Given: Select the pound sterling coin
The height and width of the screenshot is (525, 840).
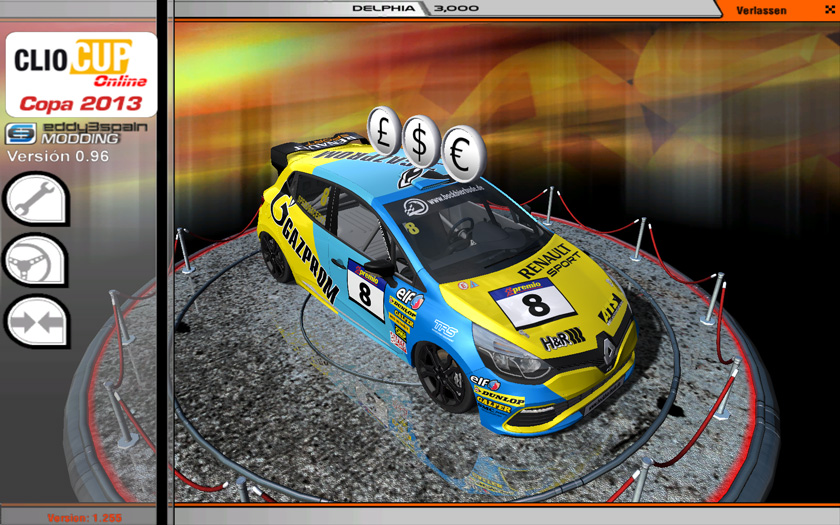Looking at the screenshot, I should click(x=384, y=128).
